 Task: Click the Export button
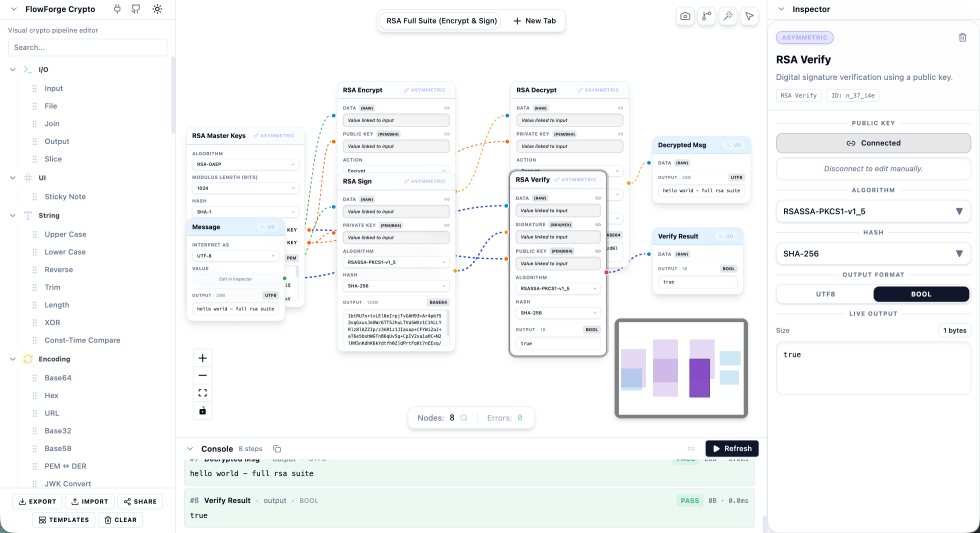tap(38, 501)
